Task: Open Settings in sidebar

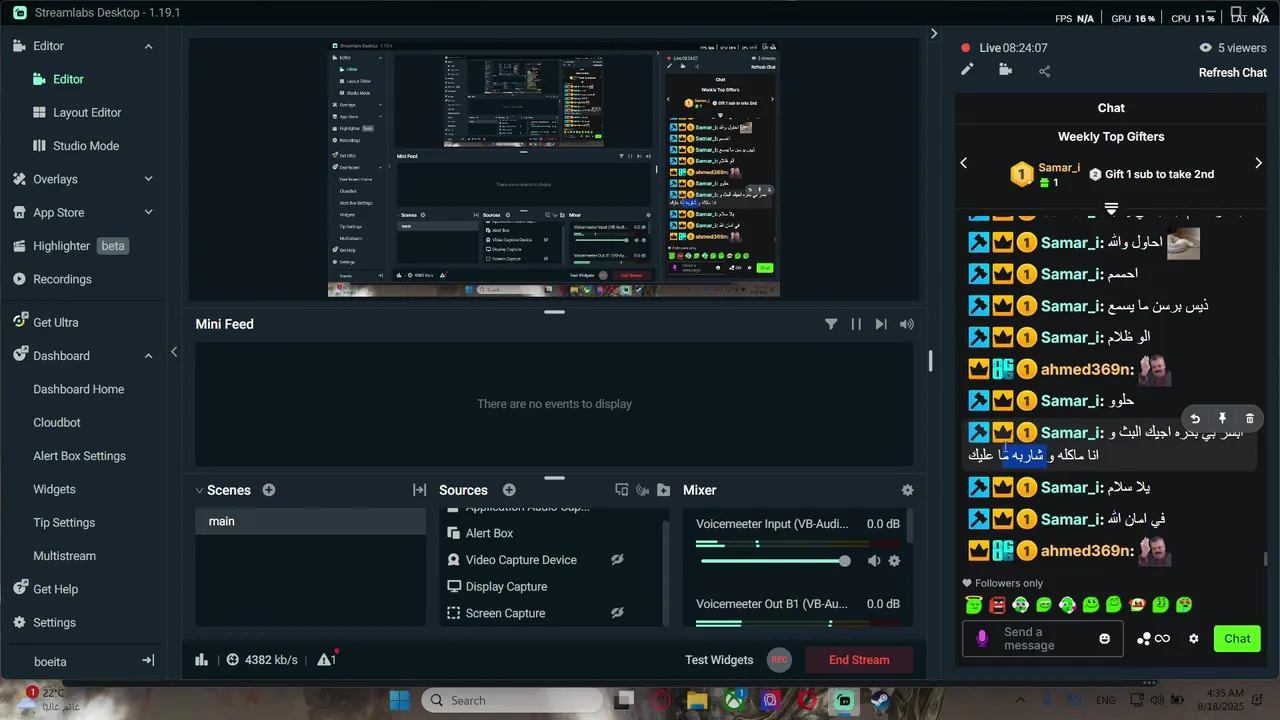Action: (54, 622)
